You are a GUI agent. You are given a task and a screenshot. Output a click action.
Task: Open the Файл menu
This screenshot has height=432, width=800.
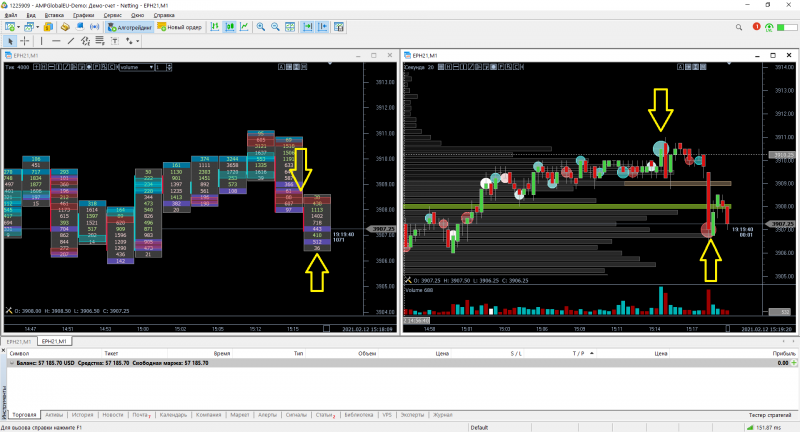click(11, 15)
